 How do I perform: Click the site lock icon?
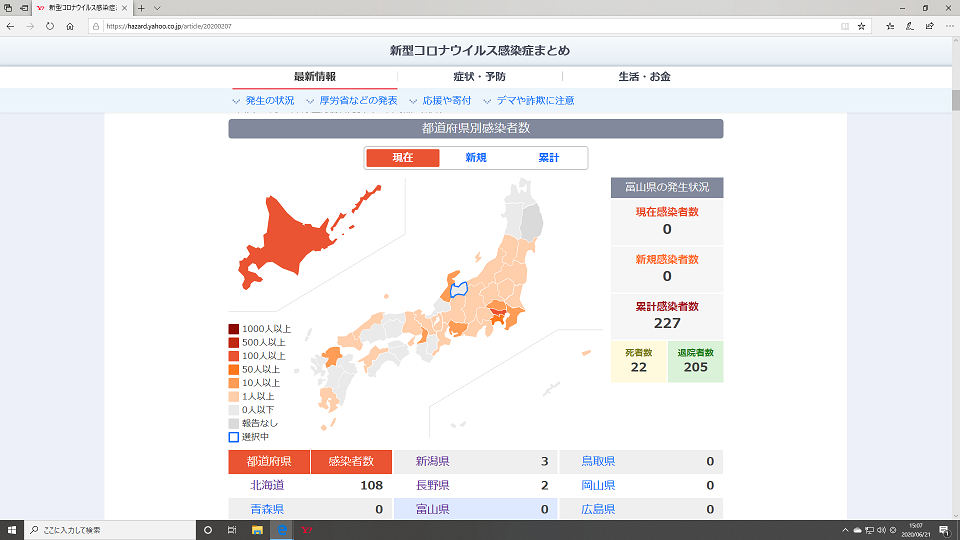[96, 26]
